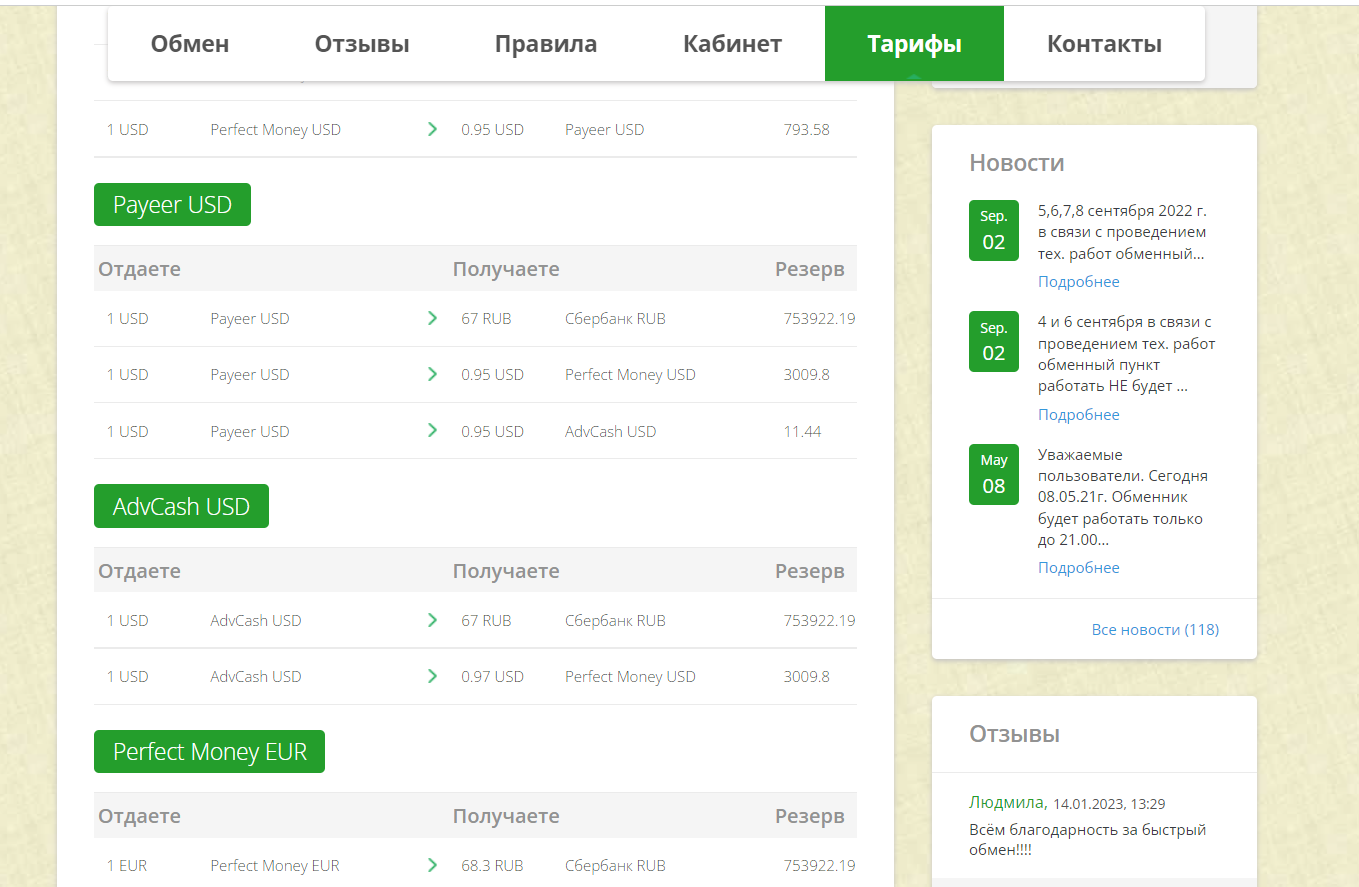Click the 1 EUR amount cell
Image resolution: width=1359 pixels, height=887 pixels.
[x=127, y=865]
